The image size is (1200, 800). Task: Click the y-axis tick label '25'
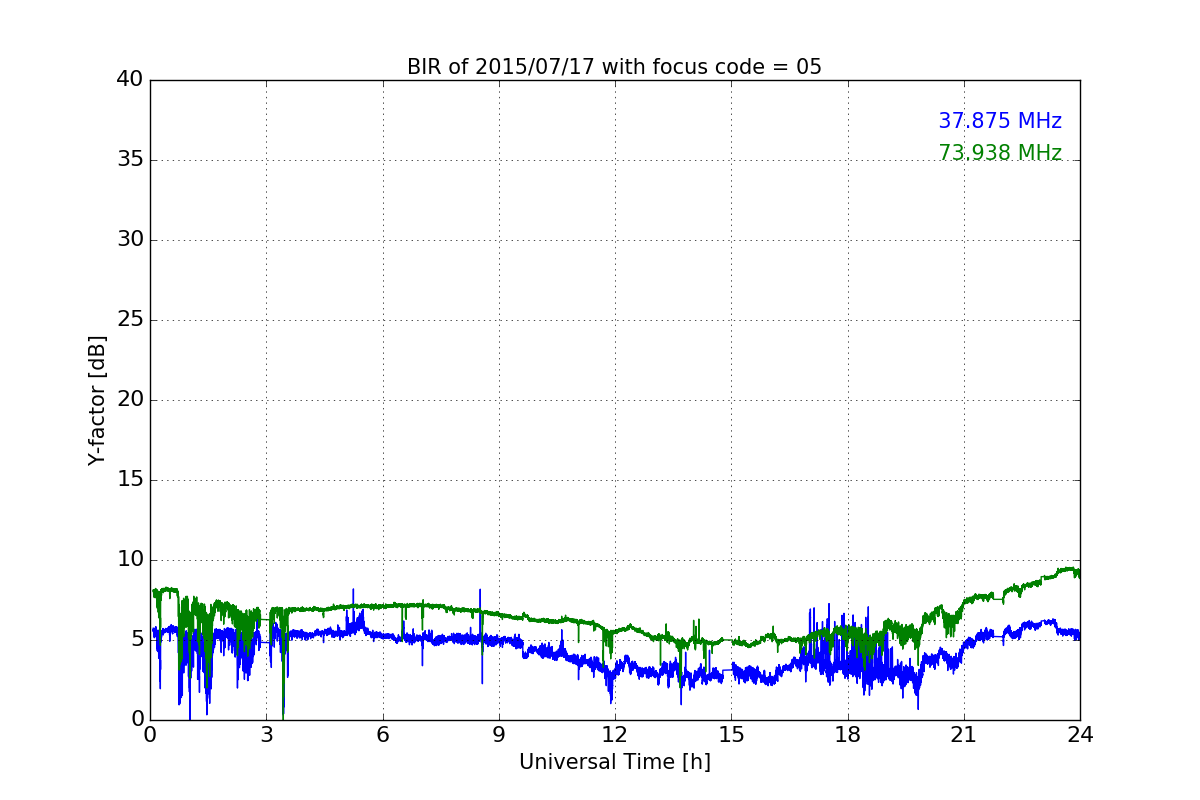tap(131, 319)
